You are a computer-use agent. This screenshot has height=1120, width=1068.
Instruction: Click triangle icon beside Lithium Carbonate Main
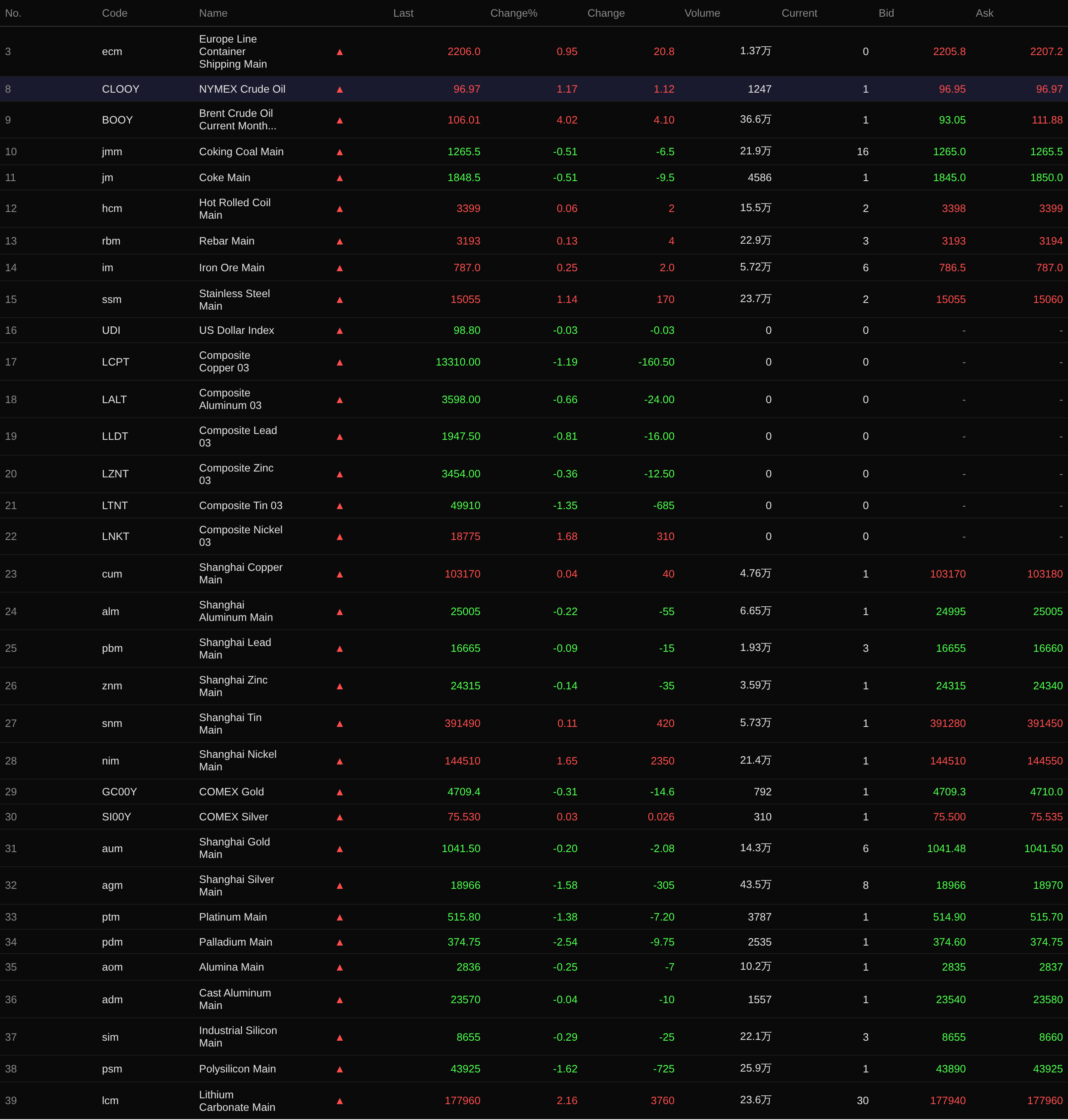pos(339,1101)
